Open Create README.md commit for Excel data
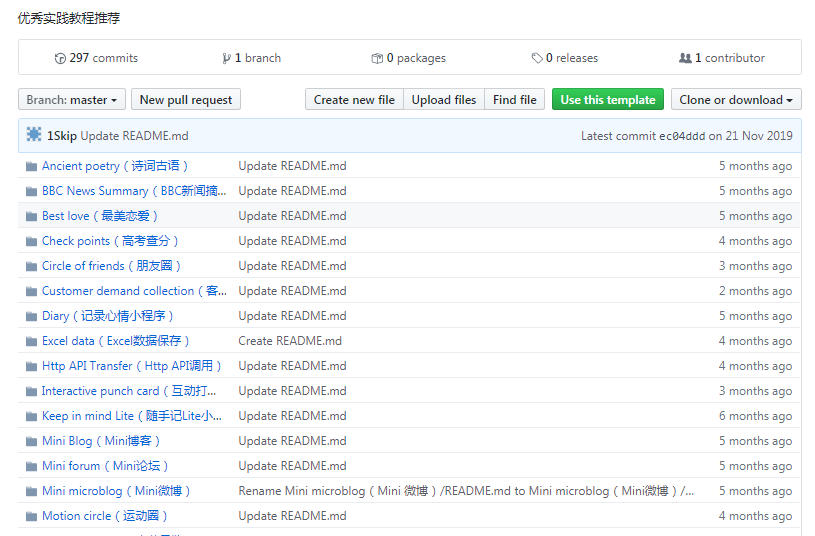Image resolution: width=815 pixels, height=536 pixels. point(290,341)
